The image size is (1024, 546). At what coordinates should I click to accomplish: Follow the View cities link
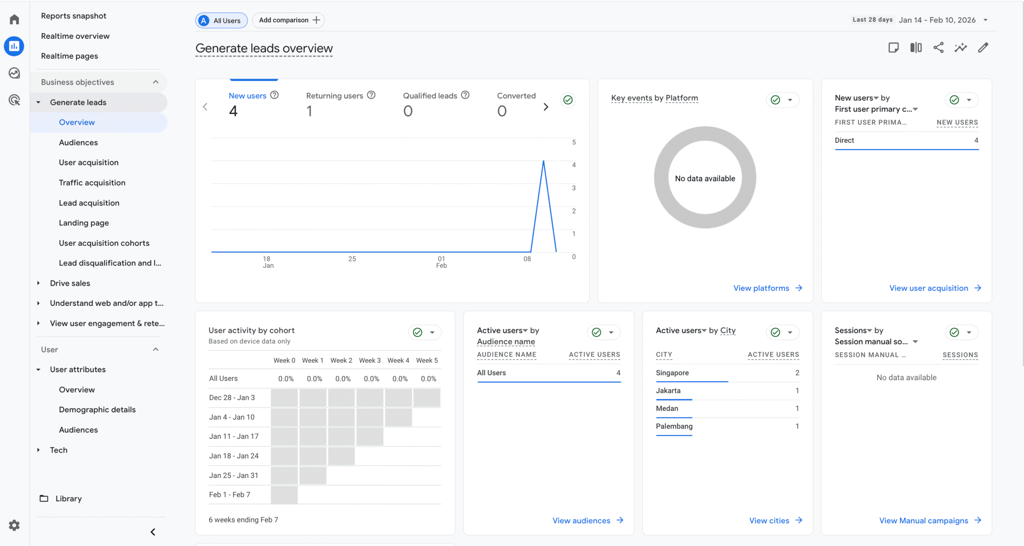tap(775, 521)
